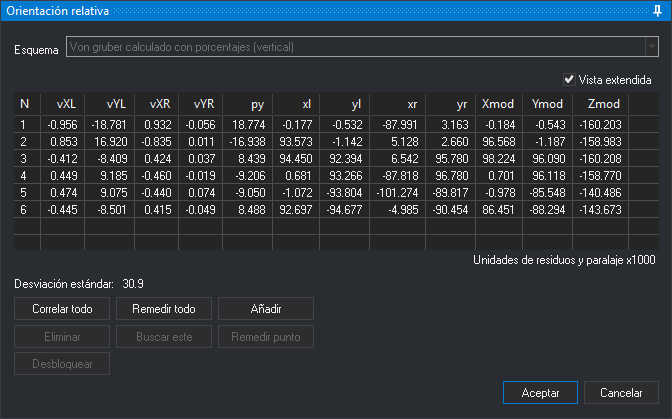Image resolution: width=672 pixels, height=419 pixels.
Task: Select the yr column header
Action: point(450,104)
